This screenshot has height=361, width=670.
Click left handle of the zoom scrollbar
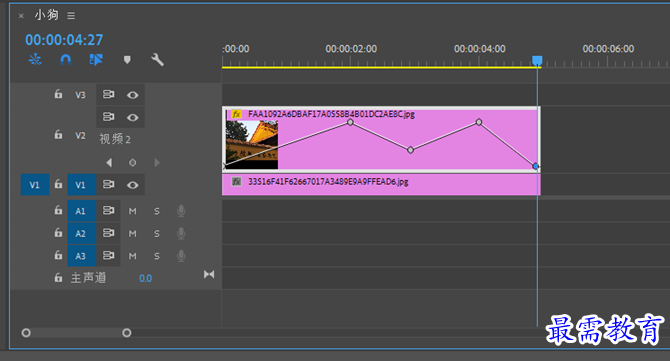[26, 333]
